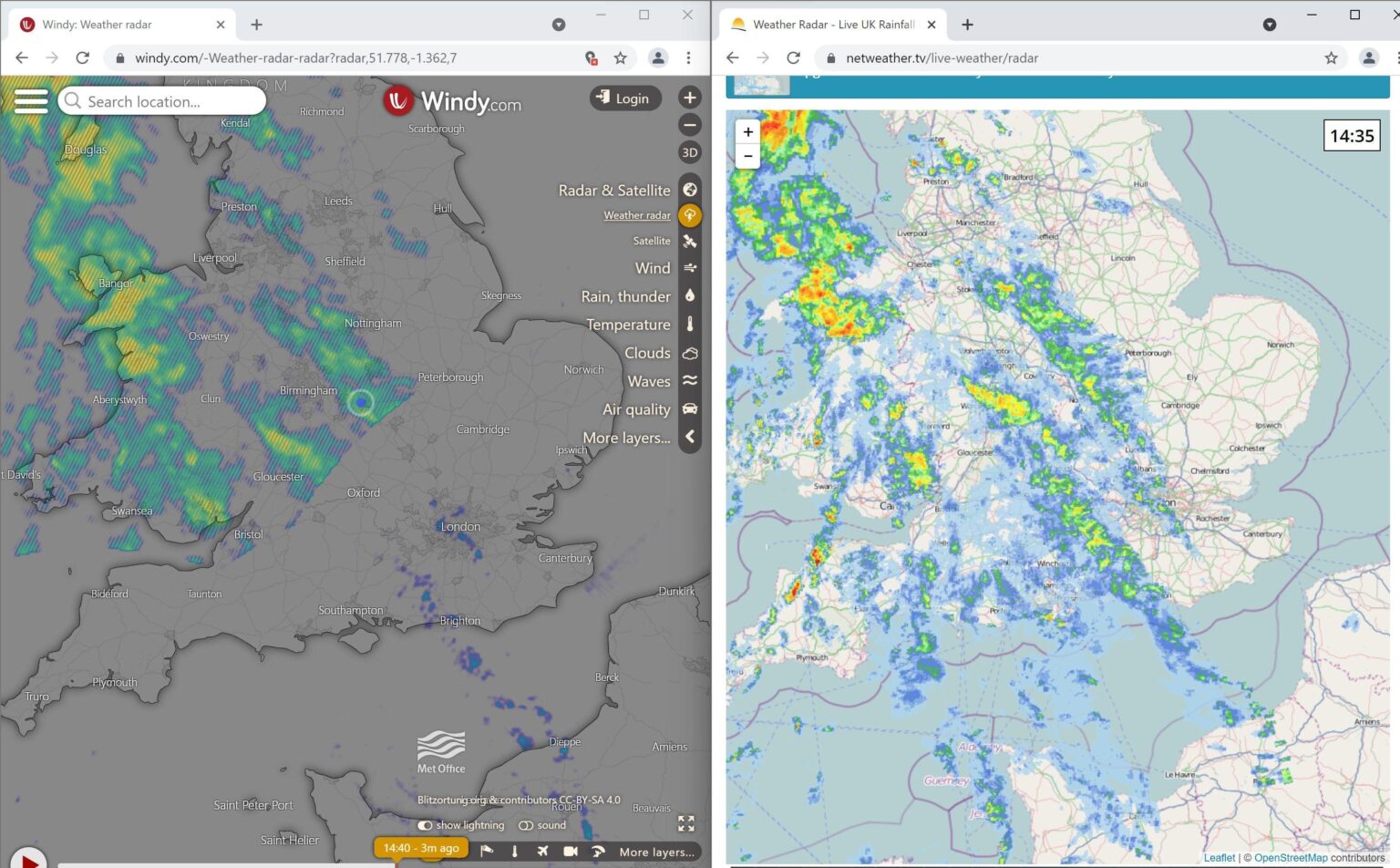Collapse the layers sidebar with the chevron
This screenshot has width=1400, height=868.
point(690,437)
